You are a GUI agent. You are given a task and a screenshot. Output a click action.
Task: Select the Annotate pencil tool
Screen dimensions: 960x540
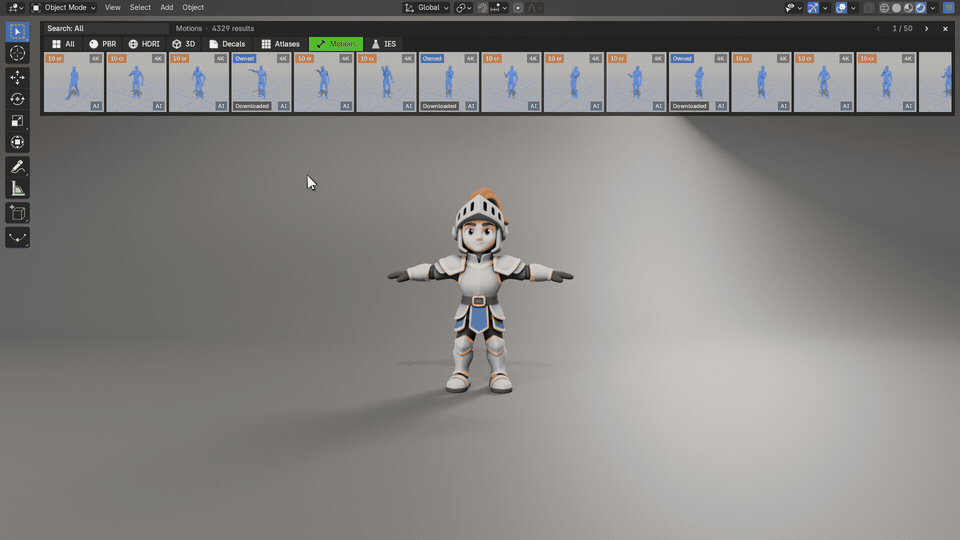tap(17, 167)
